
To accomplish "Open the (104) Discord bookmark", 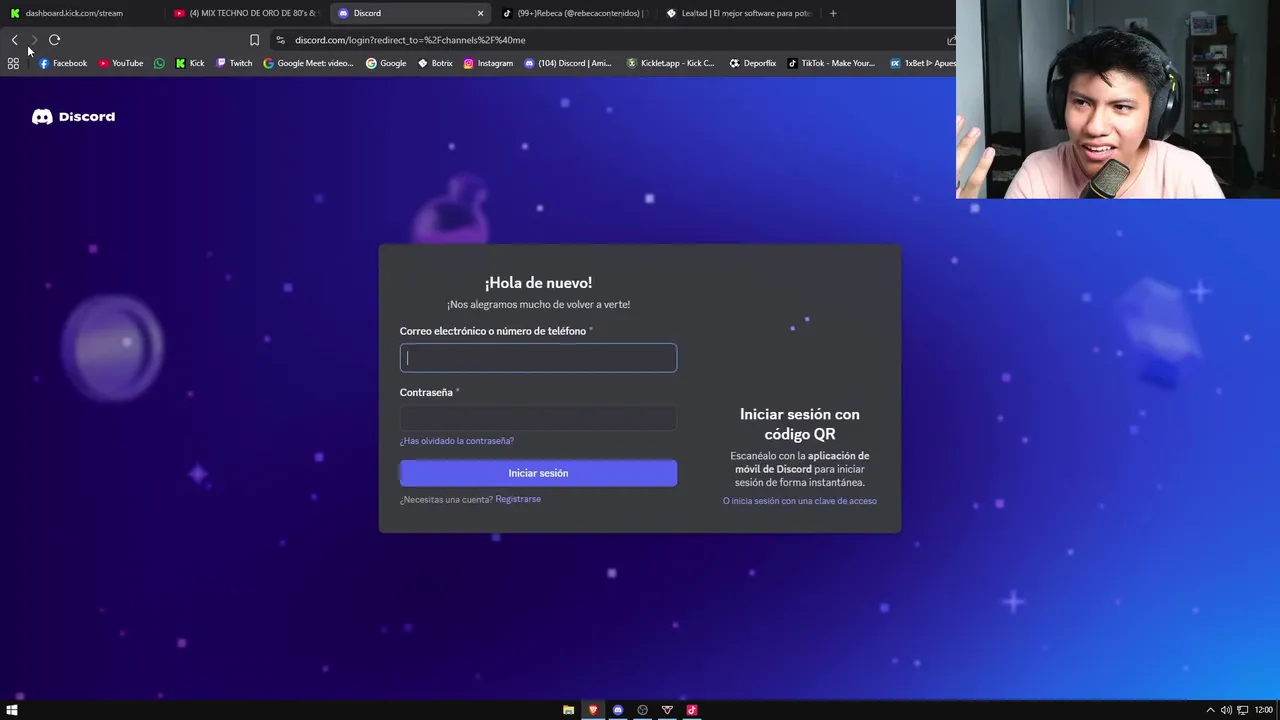I will tap(568, 63).
